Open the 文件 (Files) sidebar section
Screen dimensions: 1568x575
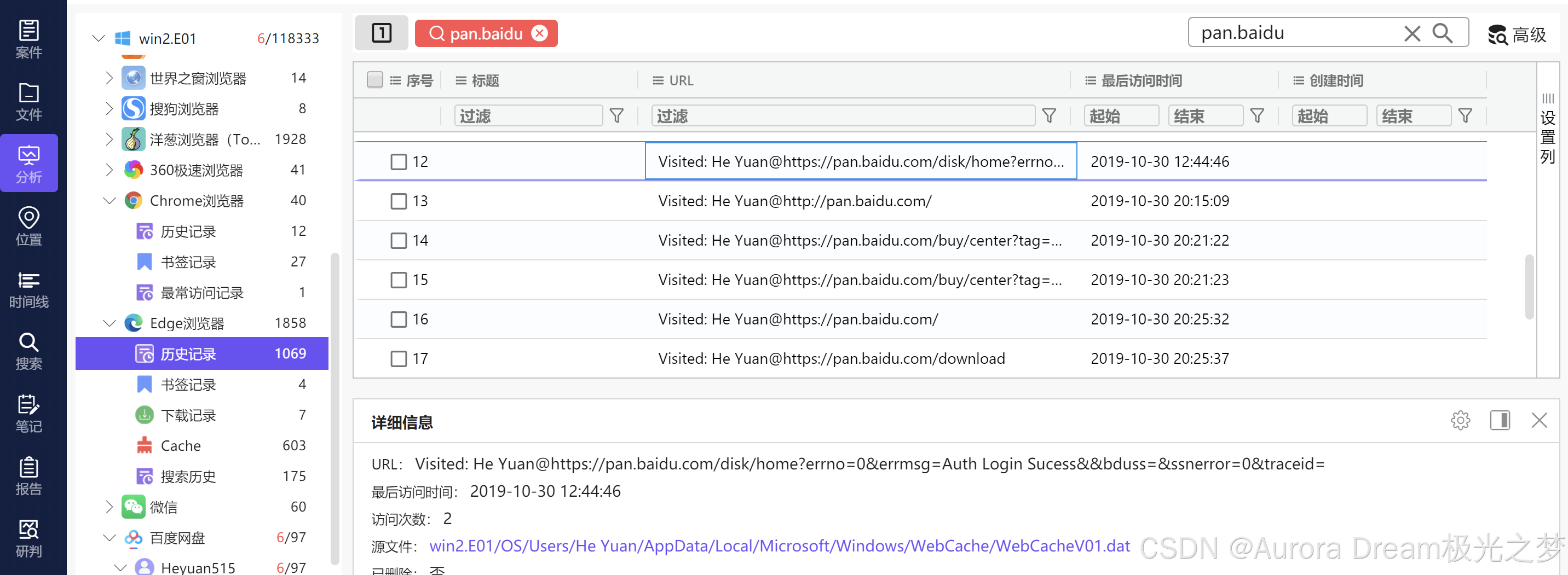pos(28,102)
